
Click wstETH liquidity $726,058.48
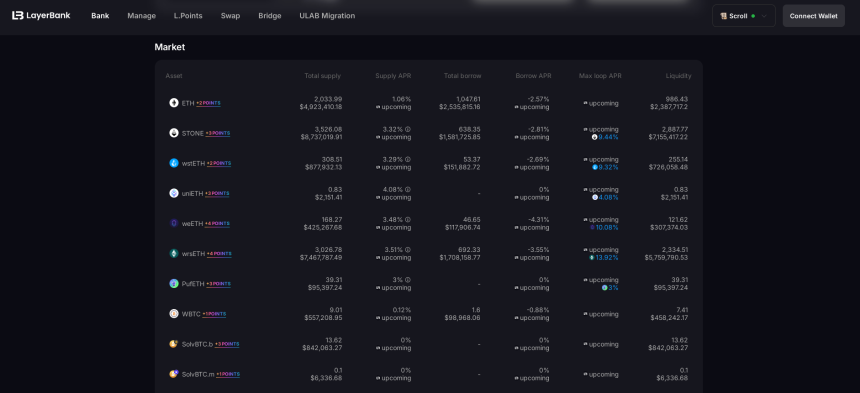point(668,167)
